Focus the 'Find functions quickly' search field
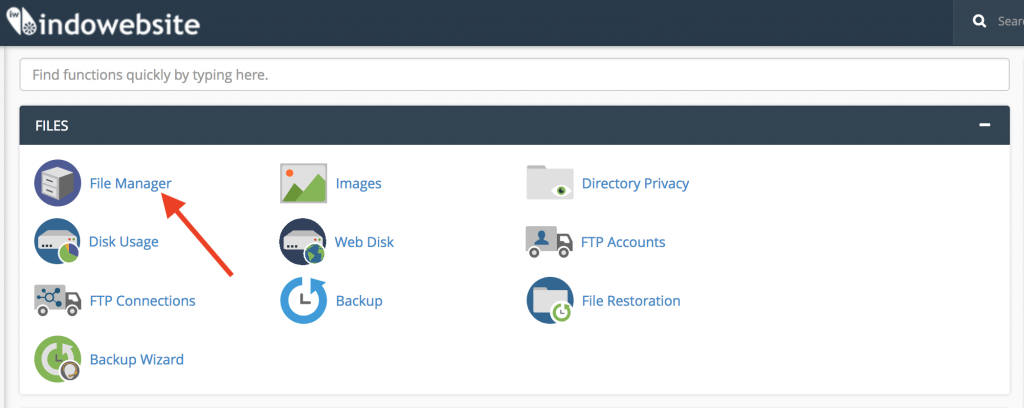 tap(515, 75)
